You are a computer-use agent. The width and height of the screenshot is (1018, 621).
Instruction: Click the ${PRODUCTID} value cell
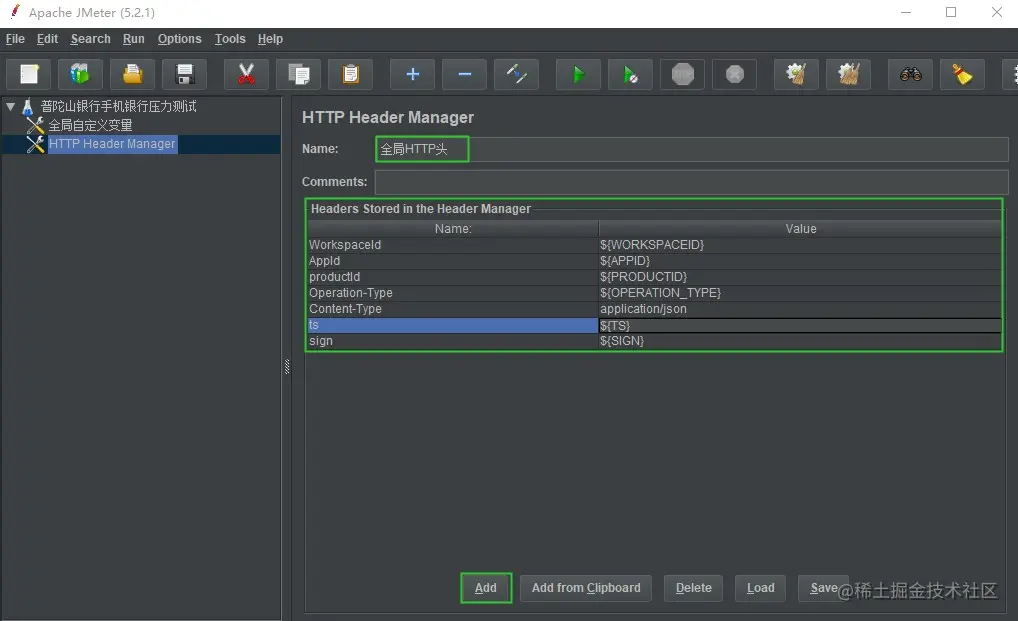(801, 276)
